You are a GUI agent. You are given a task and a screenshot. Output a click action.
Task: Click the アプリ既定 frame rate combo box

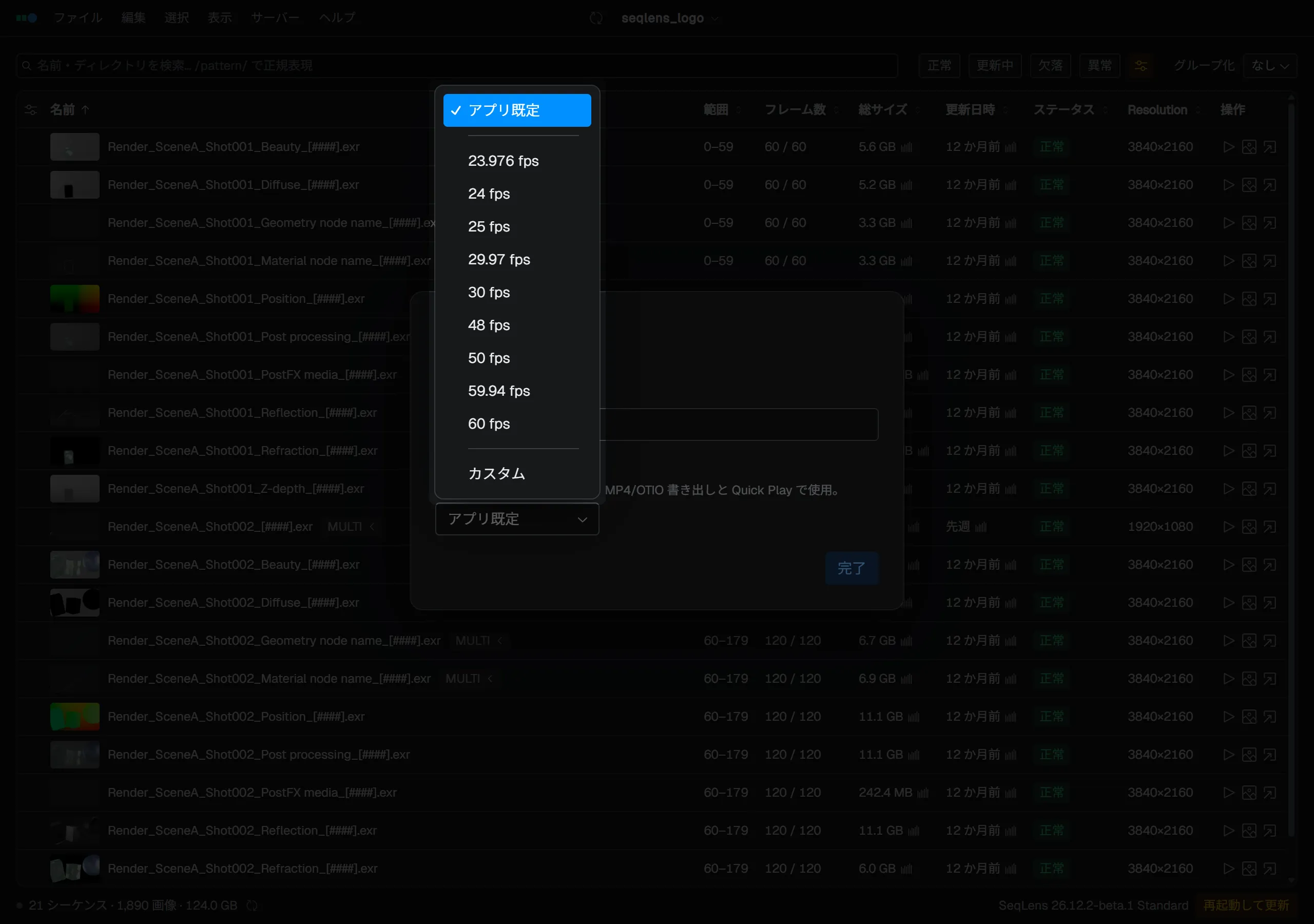point(517,519)
